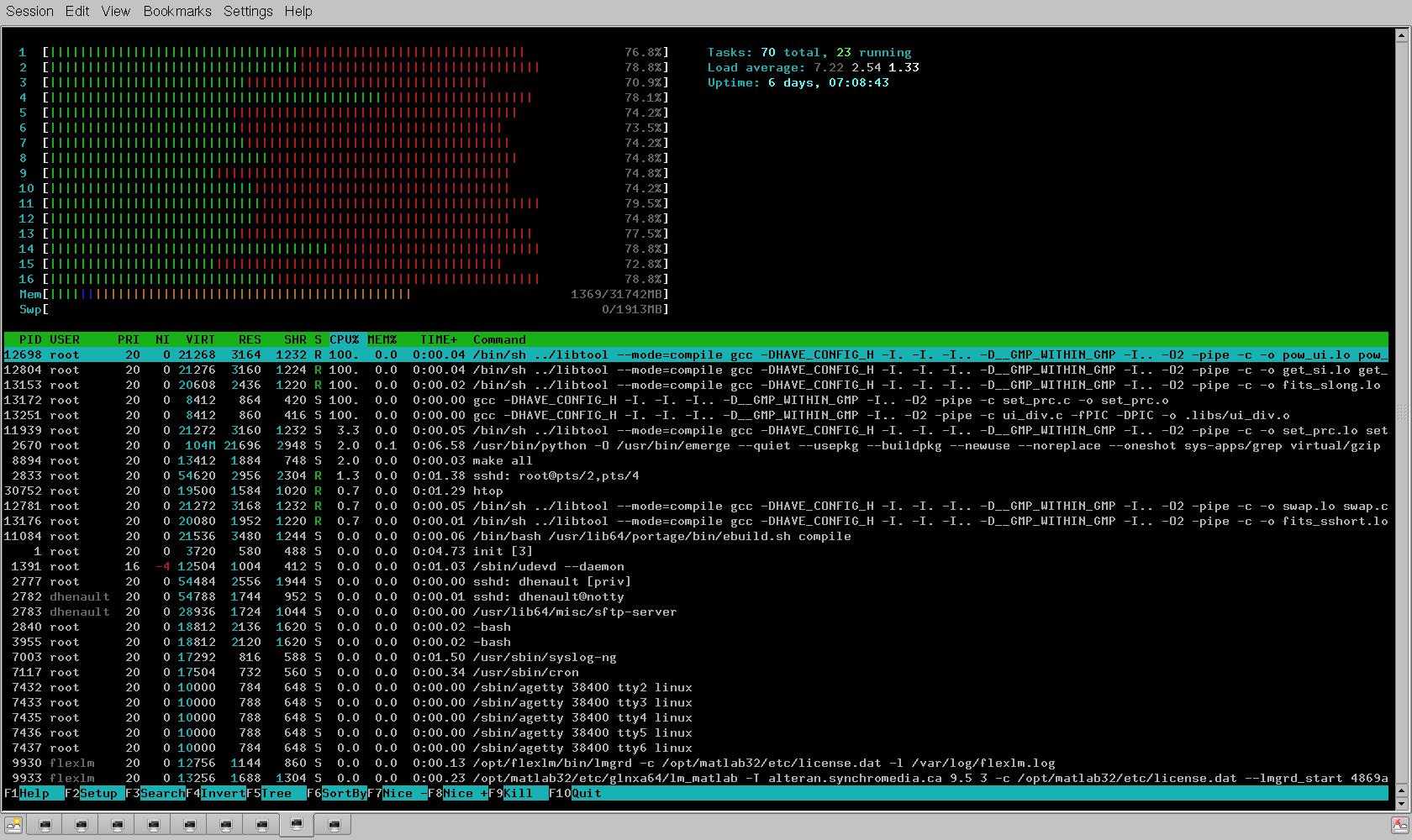Open the Settings menu
Screen dimensions: 1412x840
point(248,11)
